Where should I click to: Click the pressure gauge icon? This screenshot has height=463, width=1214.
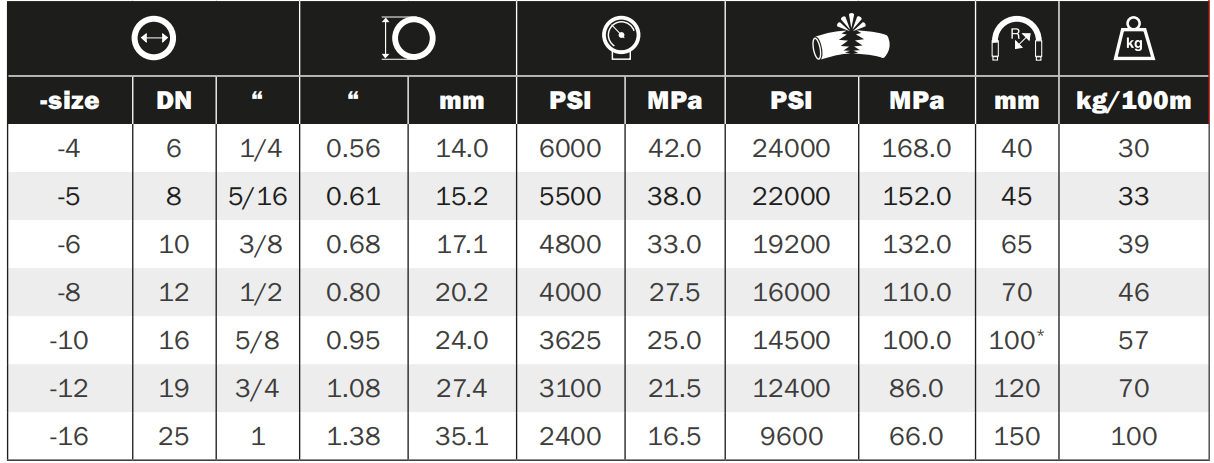(622, 38)
